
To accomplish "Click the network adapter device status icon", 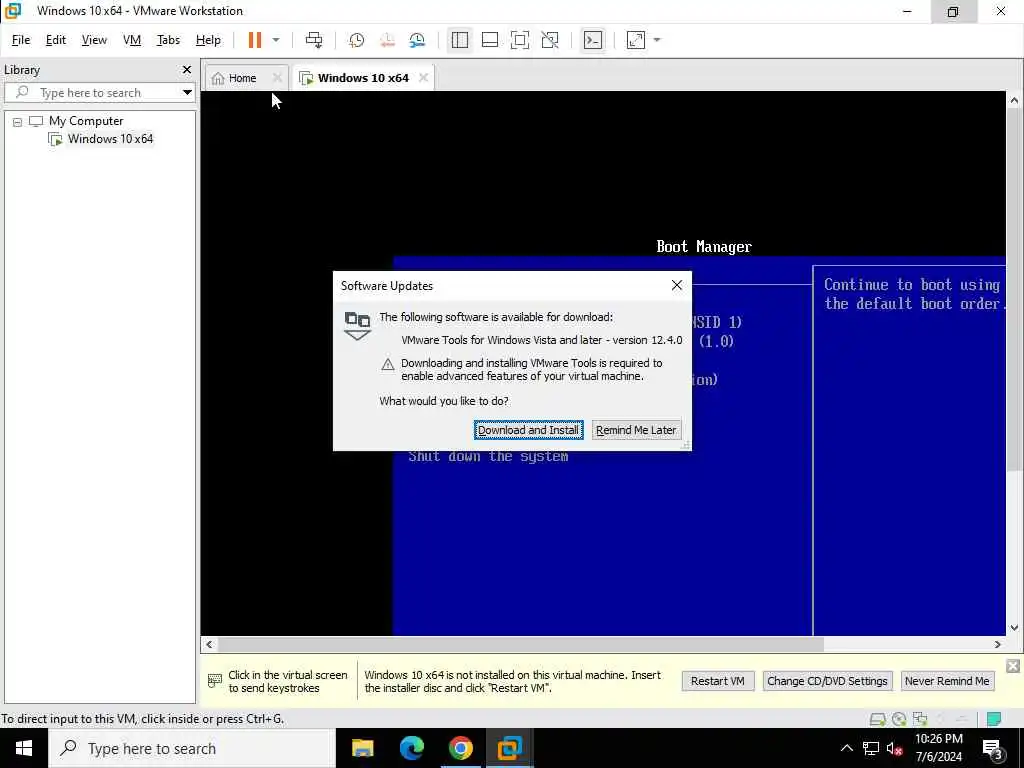I will coord(920,719).
